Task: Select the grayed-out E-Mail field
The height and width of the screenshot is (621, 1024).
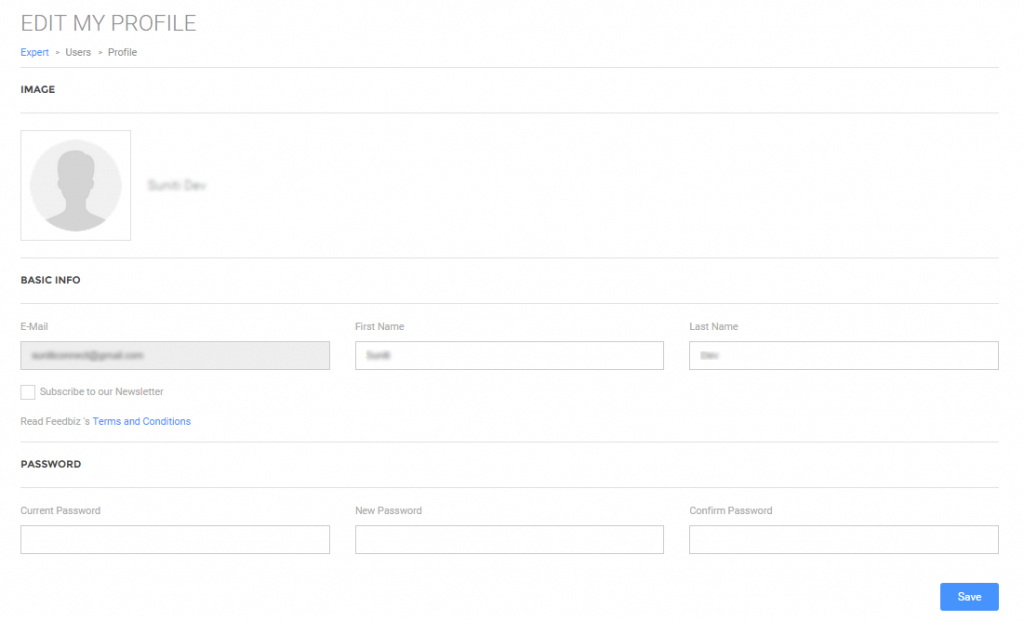Action: coord(174,355)
